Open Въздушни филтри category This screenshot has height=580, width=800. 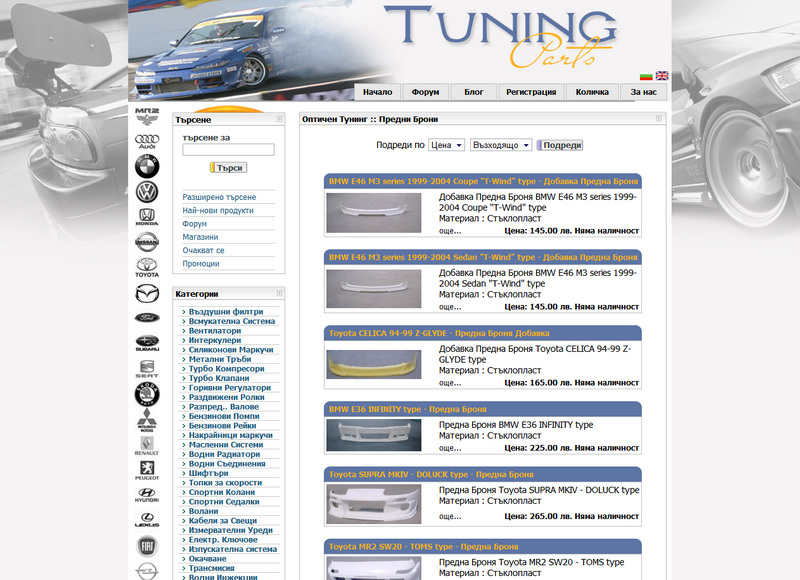point(226,312)
